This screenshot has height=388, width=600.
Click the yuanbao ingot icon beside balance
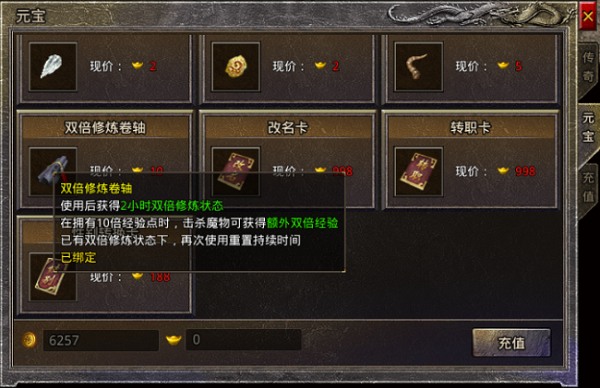pos(173,340)
